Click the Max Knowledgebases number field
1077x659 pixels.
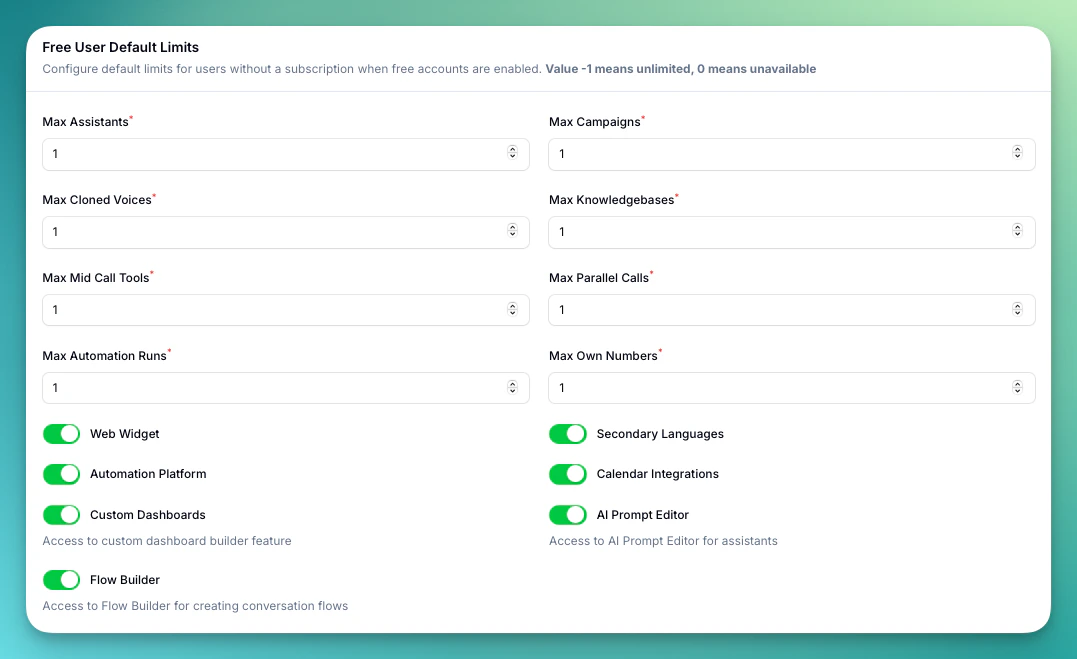792,232
